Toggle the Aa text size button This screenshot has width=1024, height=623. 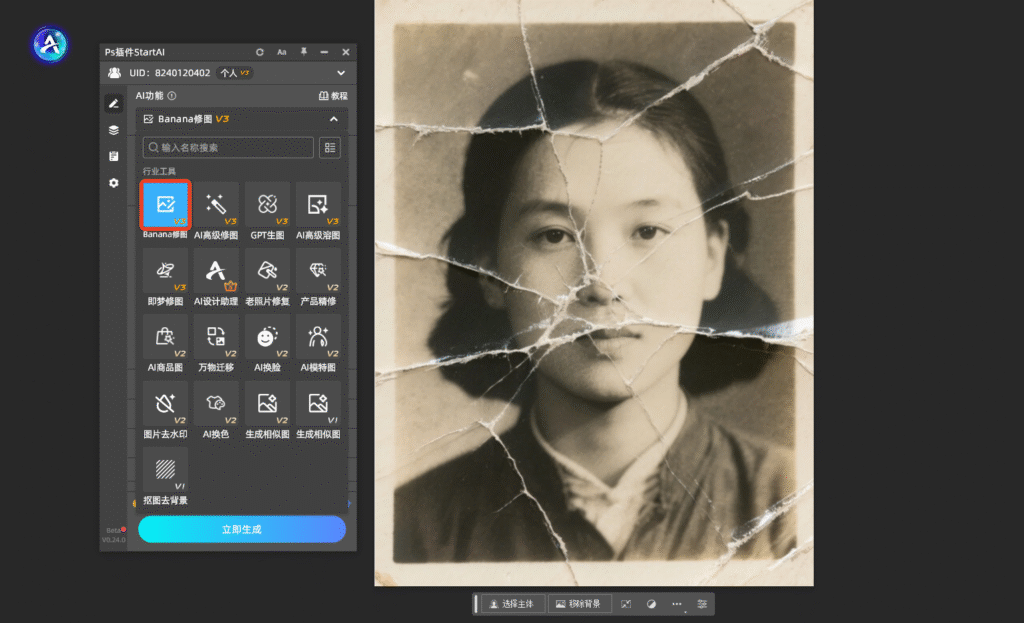pos(282,52)
